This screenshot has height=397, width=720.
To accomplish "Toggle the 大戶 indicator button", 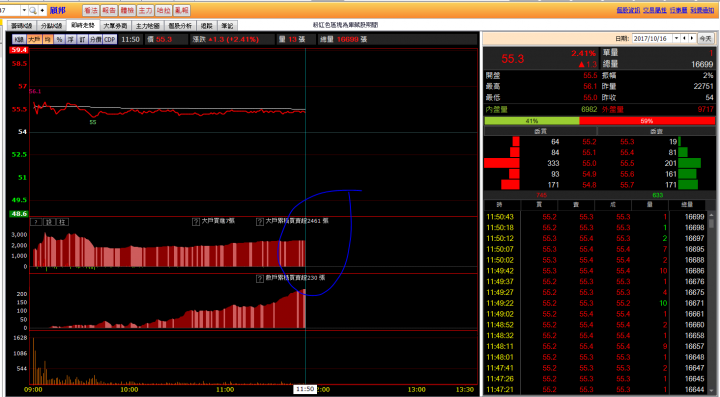I will point(34,39).
